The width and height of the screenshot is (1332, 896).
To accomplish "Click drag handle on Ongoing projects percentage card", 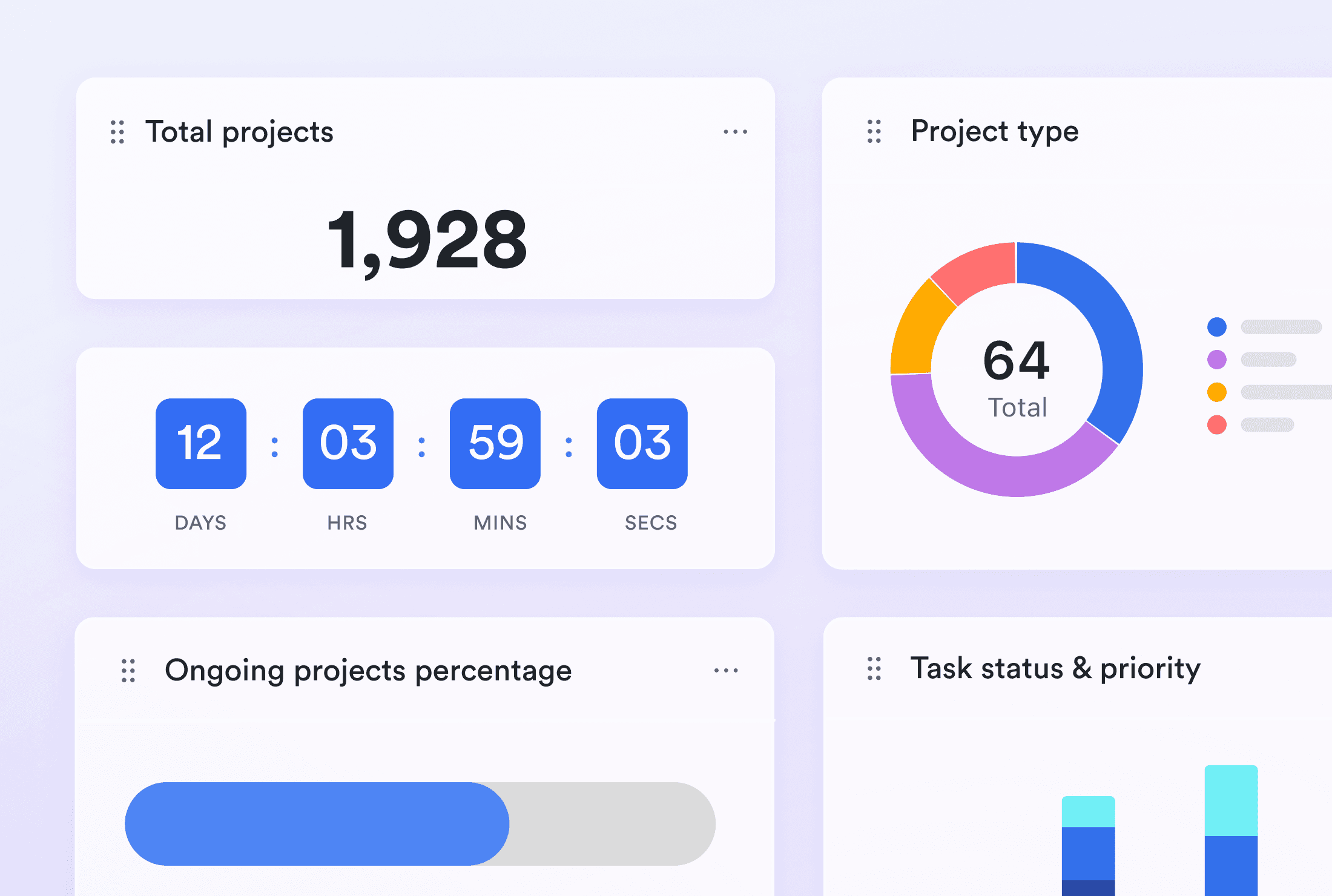I will coord(128,671).
